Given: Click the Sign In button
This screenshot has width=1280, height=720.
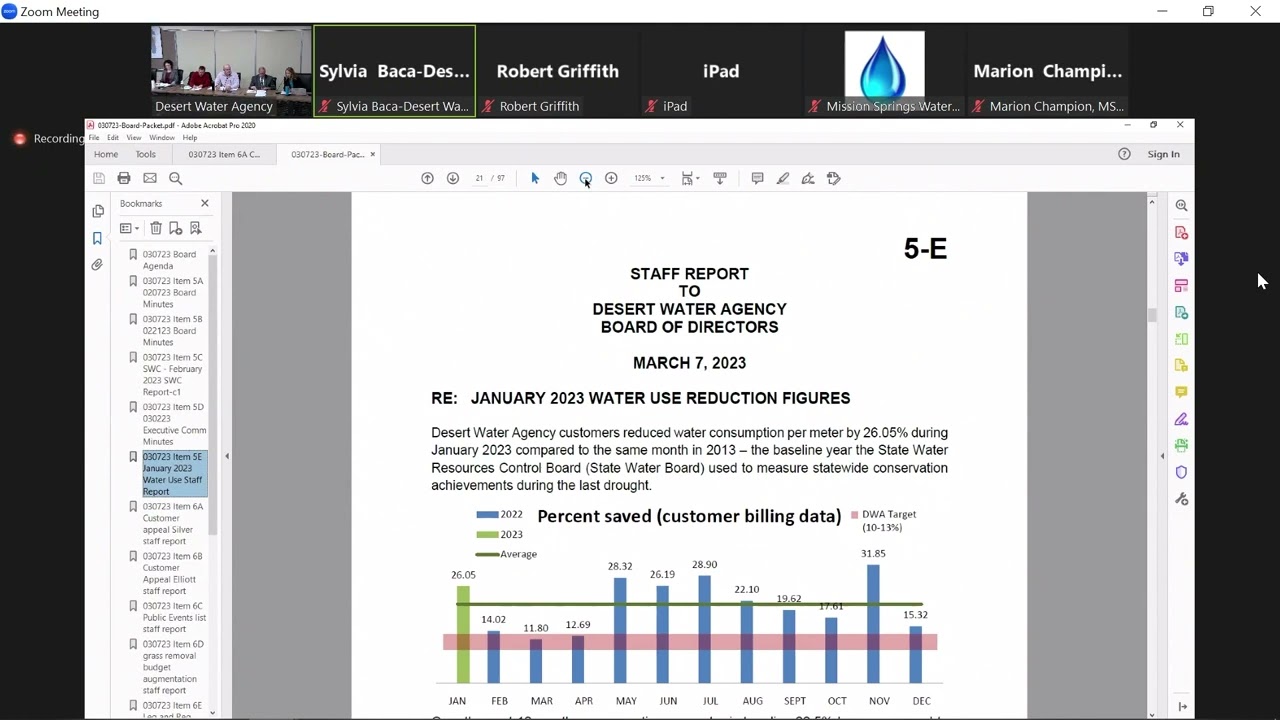Looking at the screenshot, I should (x=1164, y=154).
